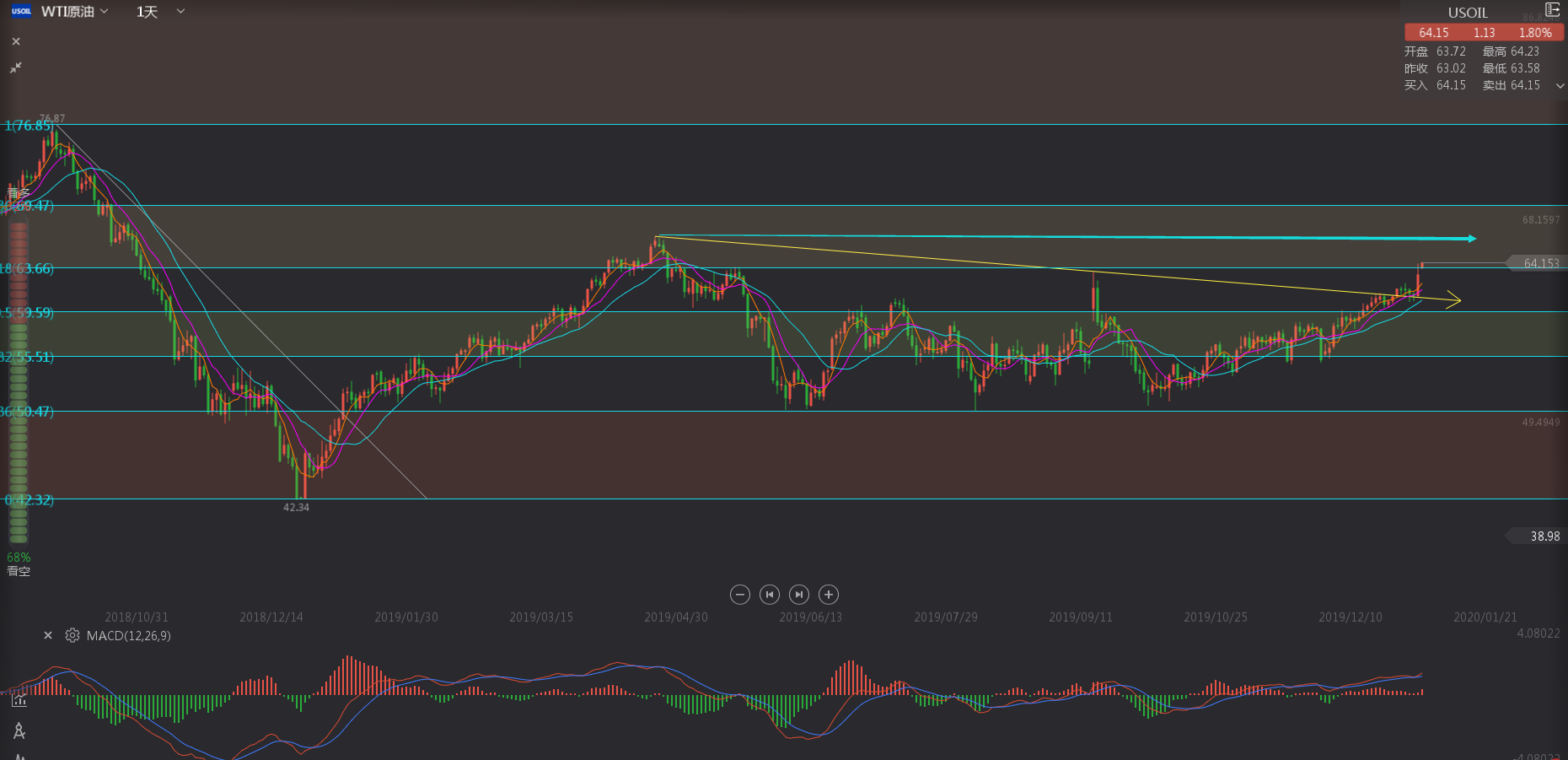Open the chart indicators icon at bottom left
1568x760 pixels.
pos(19,699)
